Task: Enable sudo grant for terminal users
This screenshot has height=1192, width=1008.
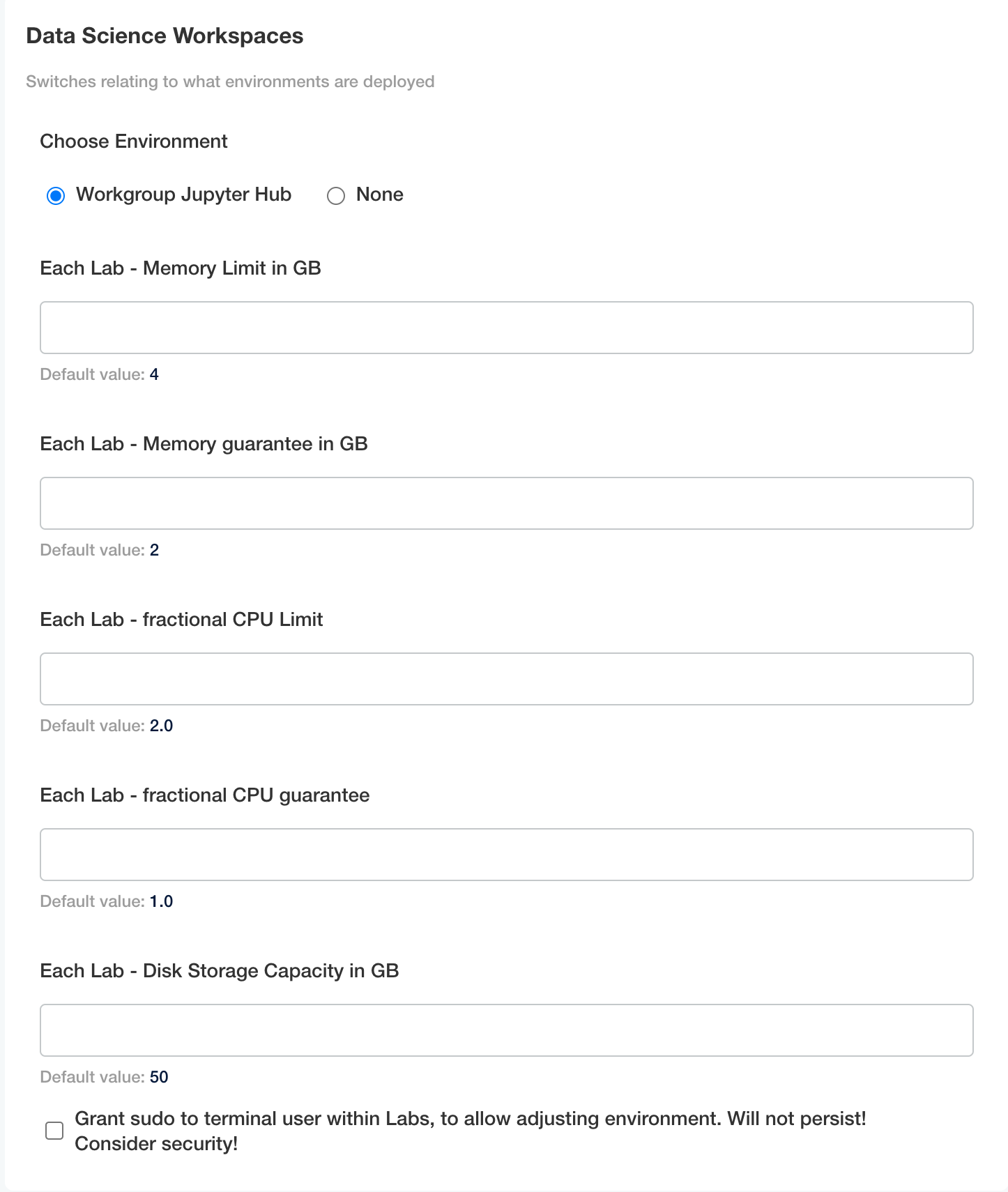Action: (54, 1131)
